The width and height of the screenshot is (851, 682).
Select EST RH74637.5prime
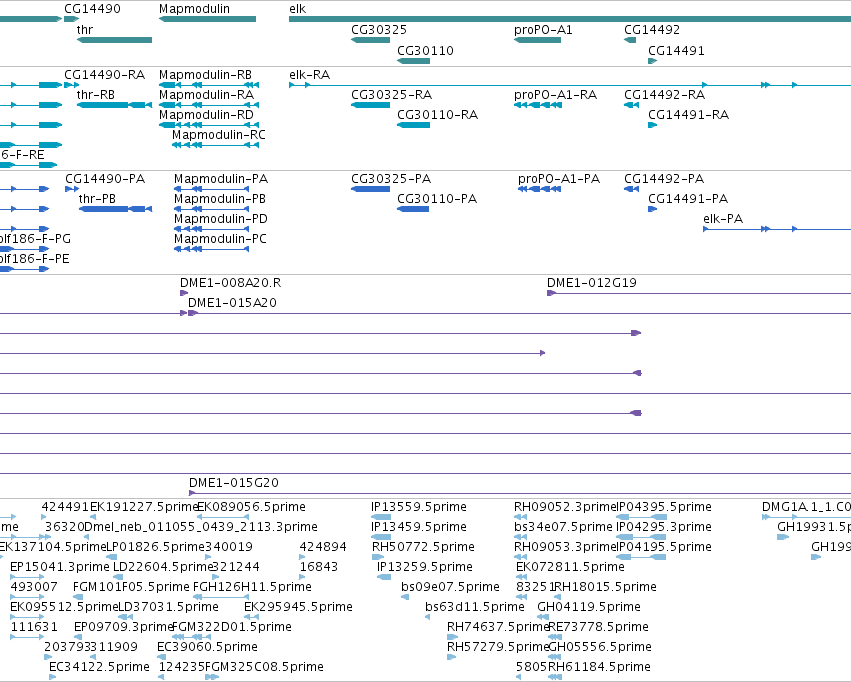pyautogui.click(x=498, y=627)
